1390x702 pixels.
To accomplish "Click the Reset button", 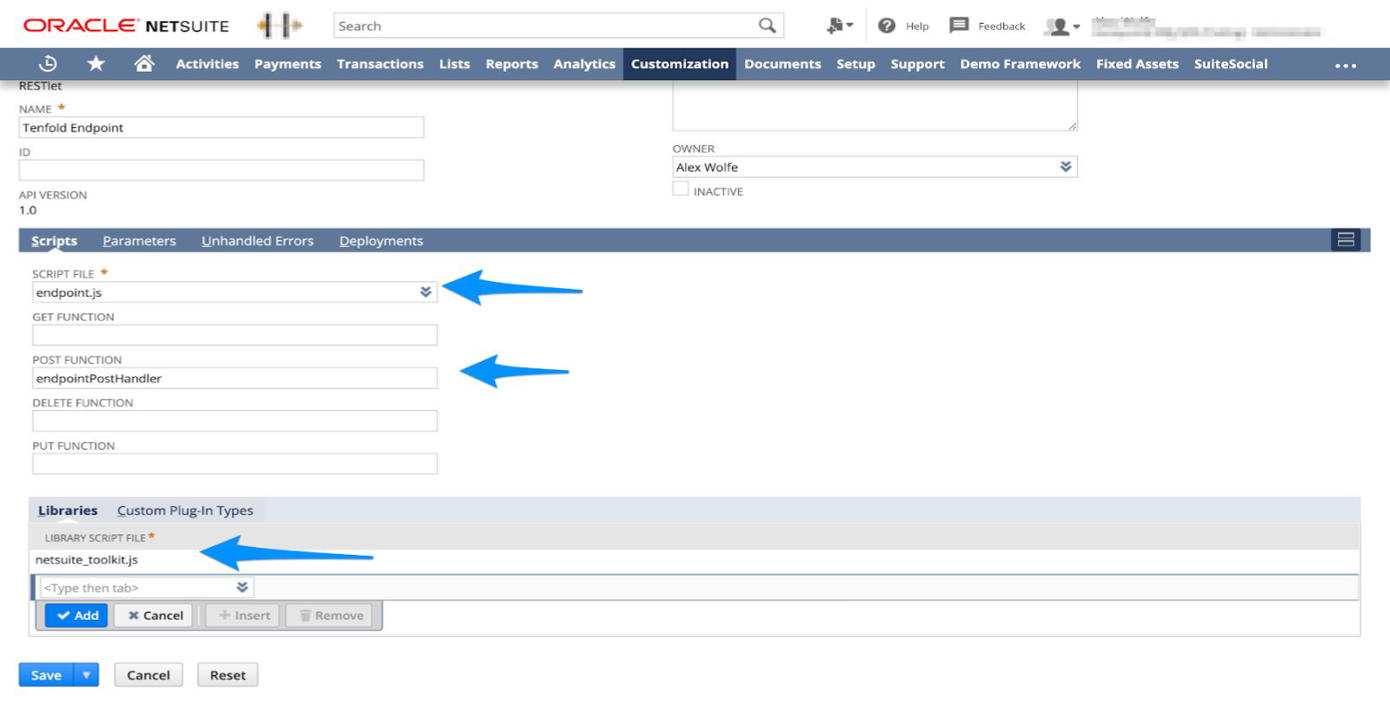I will point(228,675).
